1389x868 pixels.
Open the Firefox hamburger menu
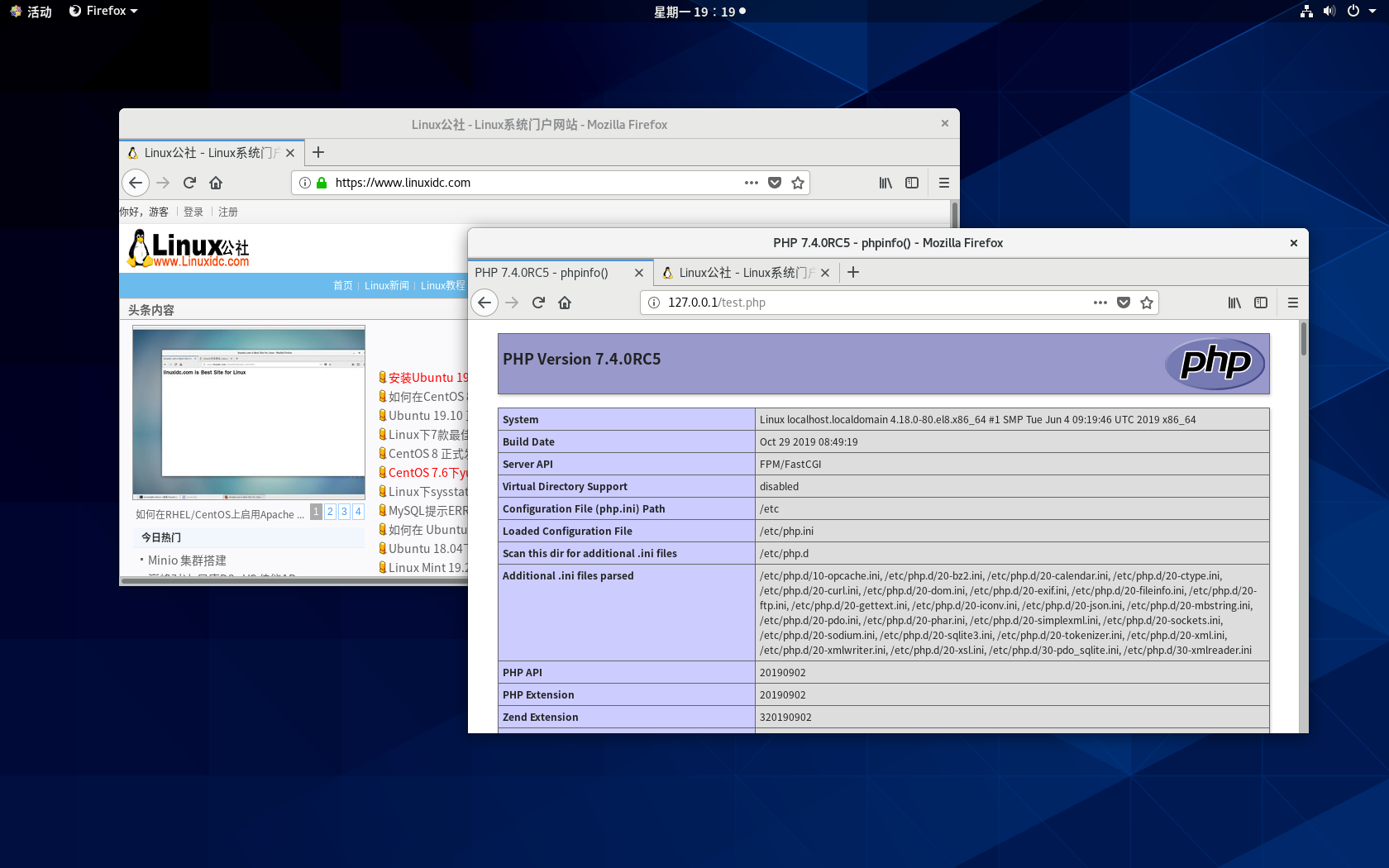tap(1292, 303)
